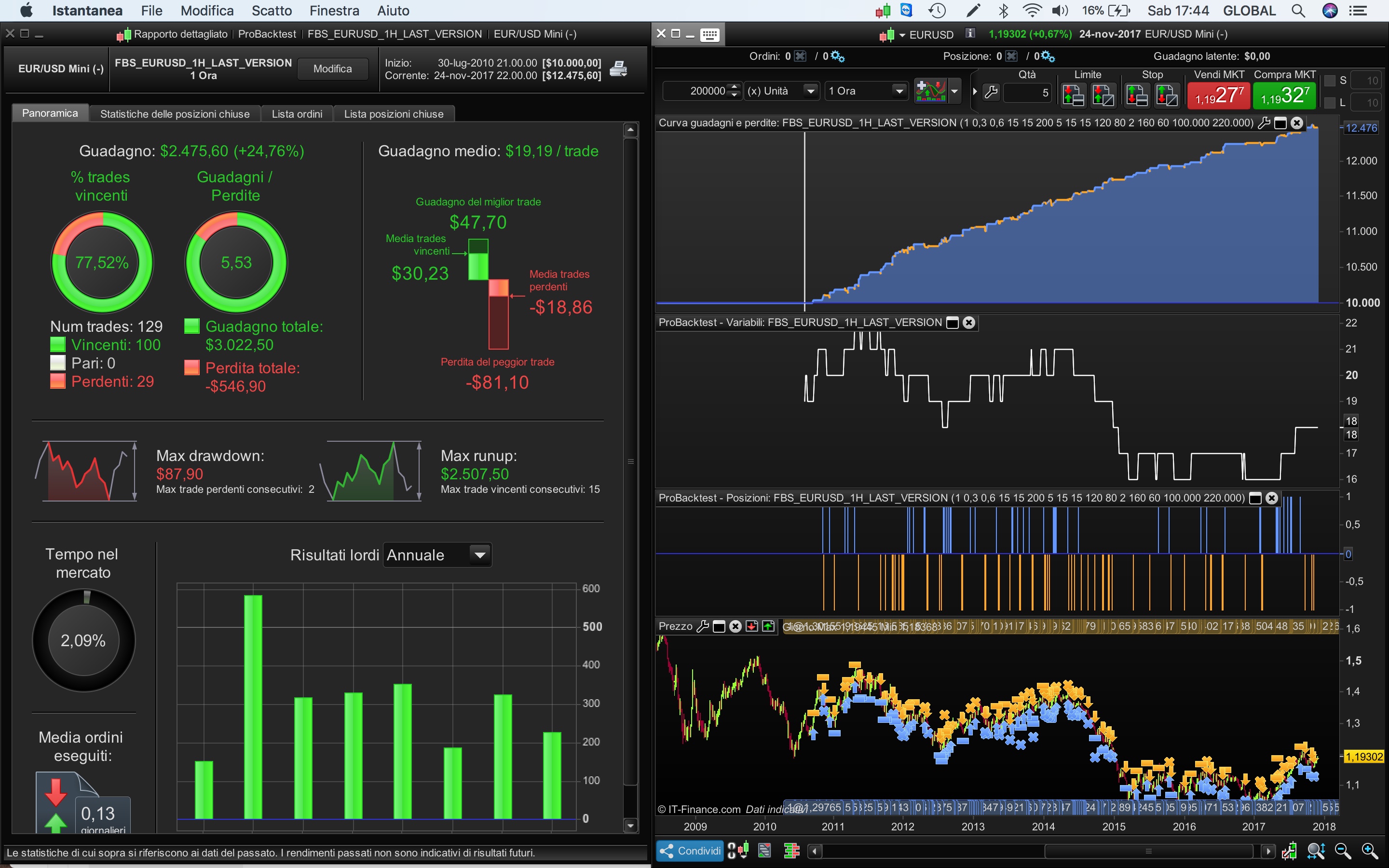Click the Modifica button
Screen dimensions: 1389x868
332,69
